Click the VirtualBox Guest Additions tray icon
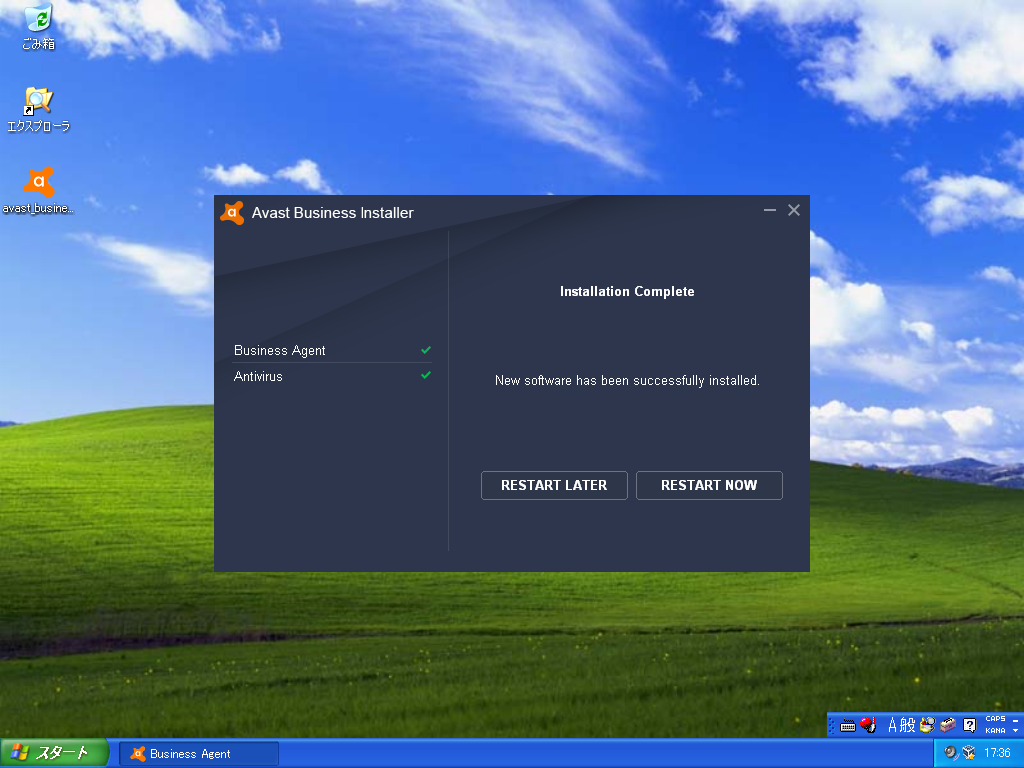This screenshot has width=1024, height=768. pyautogui.click(x=969, y=753)
